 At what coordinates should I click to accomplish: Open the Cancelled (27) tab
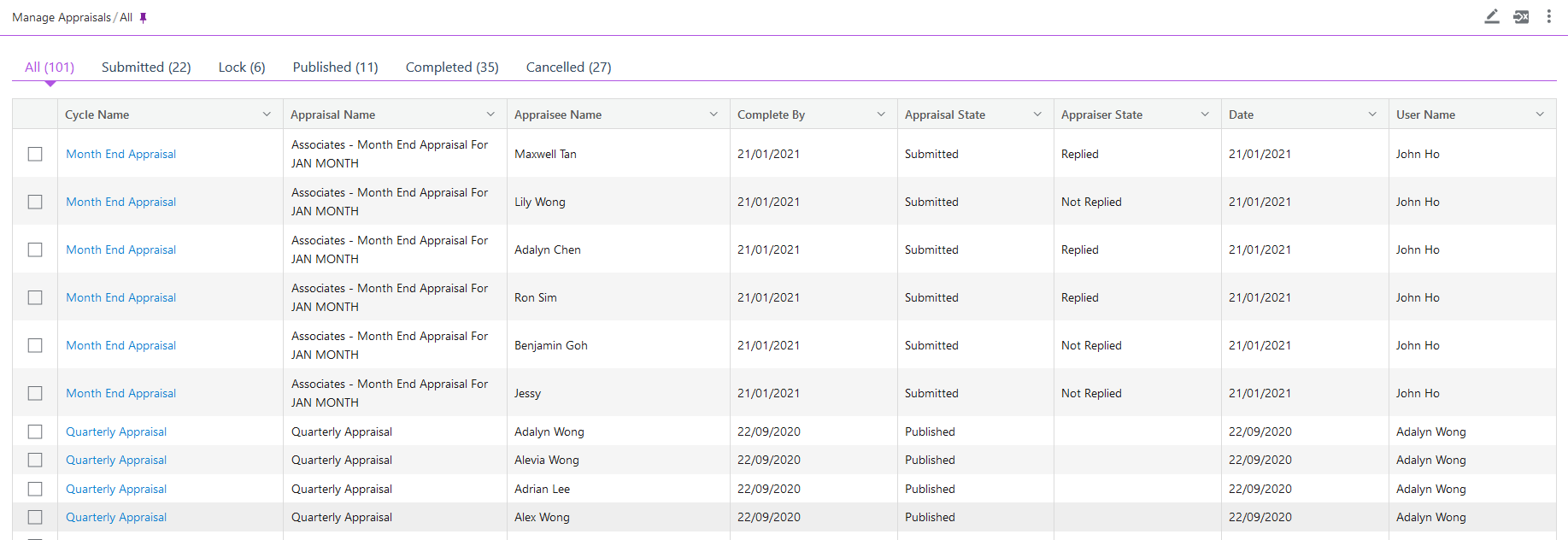[568, 67]
